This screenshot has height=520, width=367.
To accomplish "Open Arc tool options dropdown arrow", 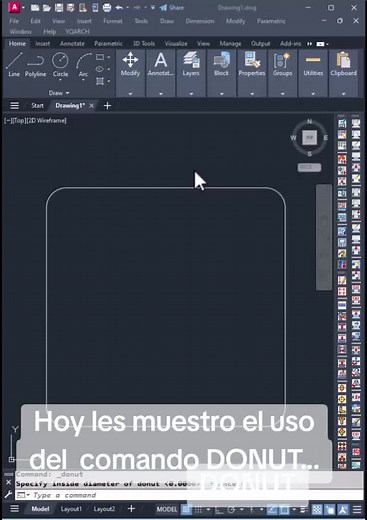I will [83, 81].
